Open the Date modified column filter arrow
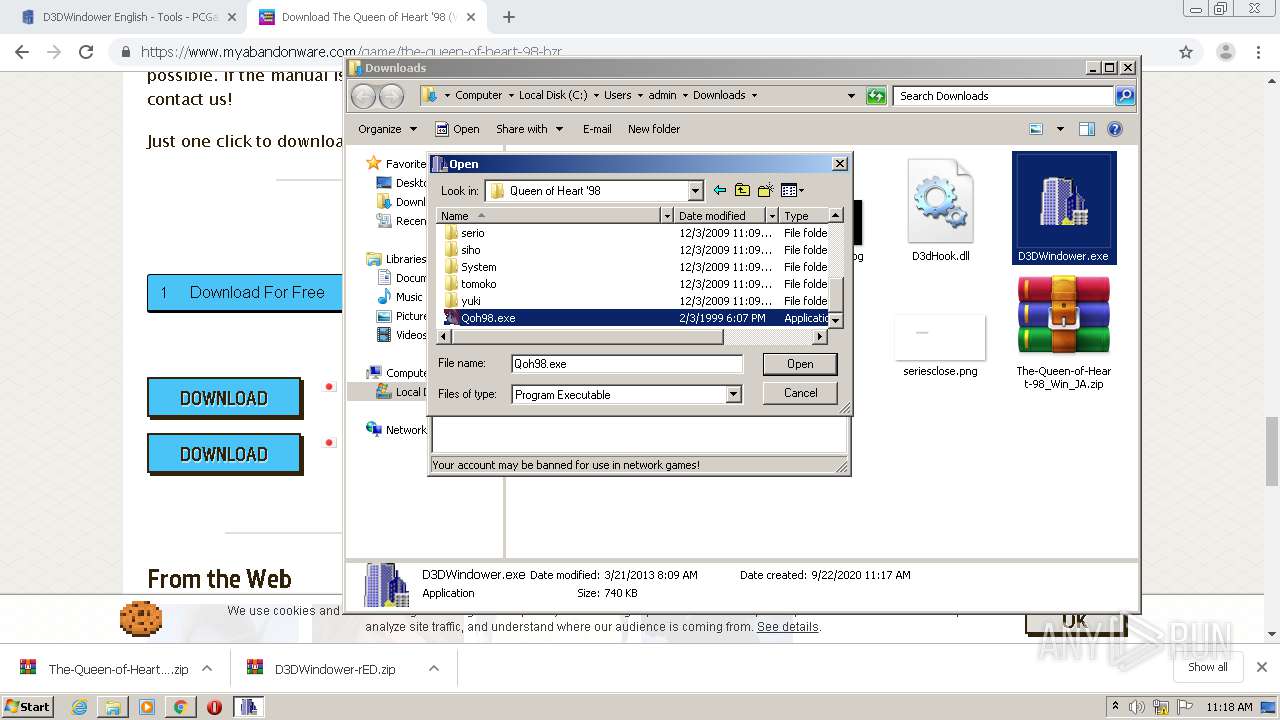Image resolution: width=1280 pixels, height=720 pixels. click(x=772, y=216)
